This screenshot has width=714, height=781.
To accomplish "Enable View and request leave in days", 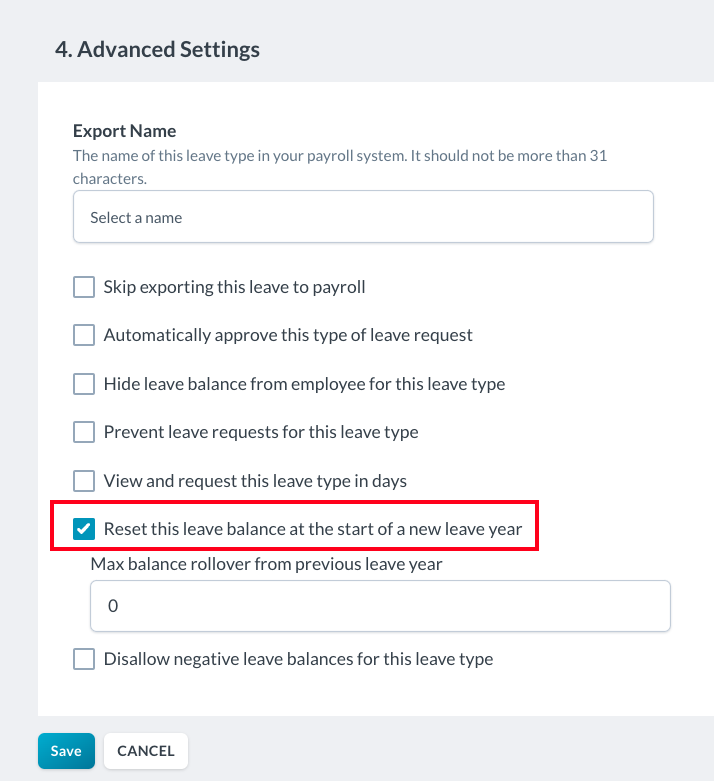I will (84, 481).
